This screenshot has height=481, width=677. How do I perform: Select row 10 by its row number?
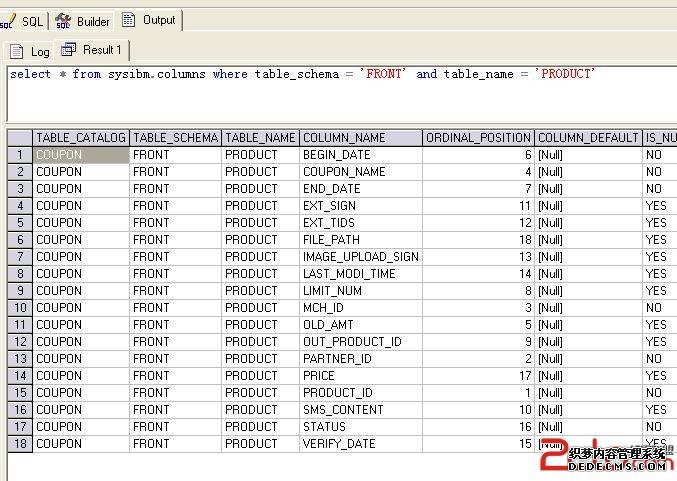(x=19, y=307)
